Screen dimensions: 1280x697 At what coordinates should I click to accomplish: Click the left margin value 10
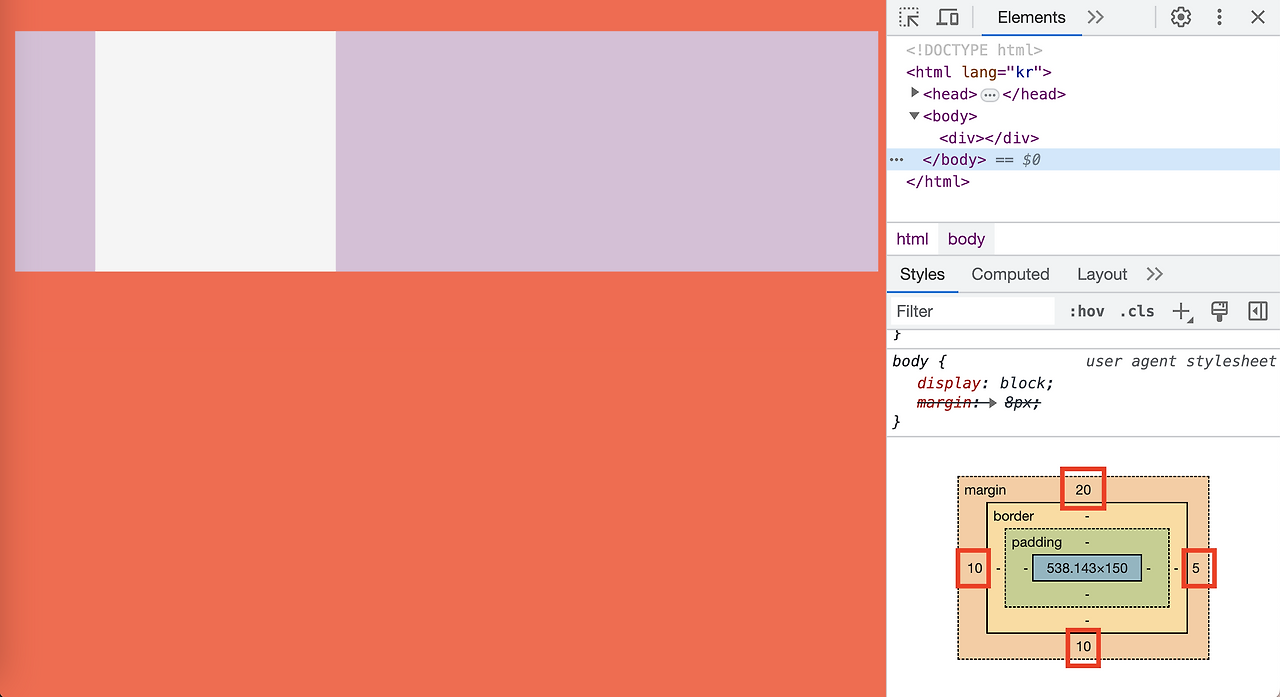975,568
